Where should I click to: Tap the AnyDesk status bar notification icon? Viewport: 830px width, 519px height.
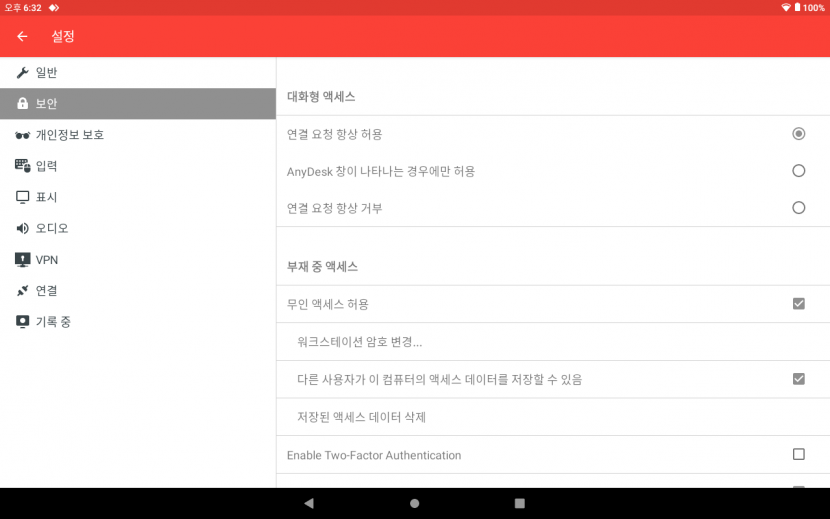(x=53, y=8)
